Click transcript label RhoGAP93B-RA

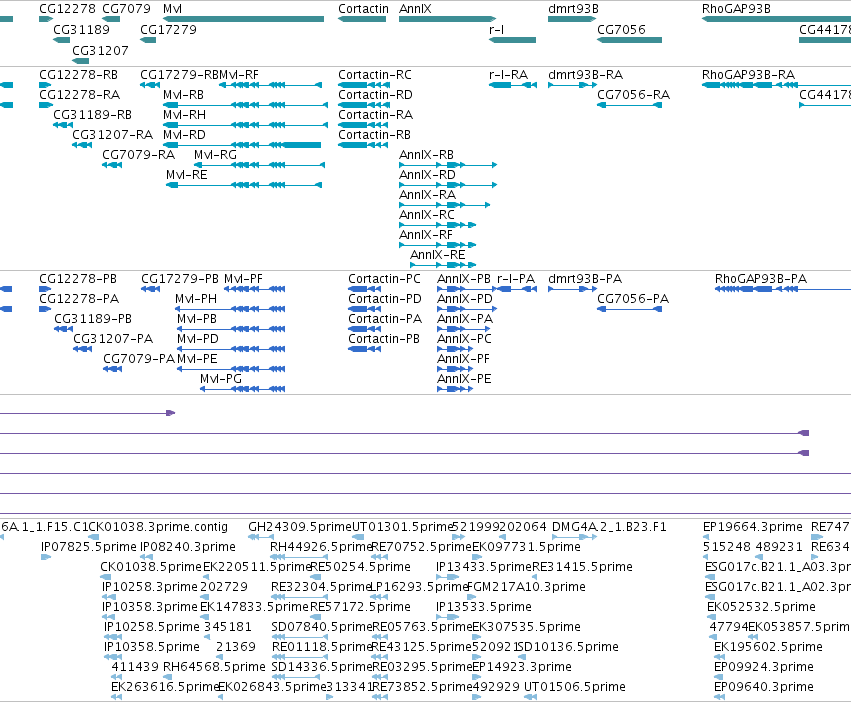(748, 74)
